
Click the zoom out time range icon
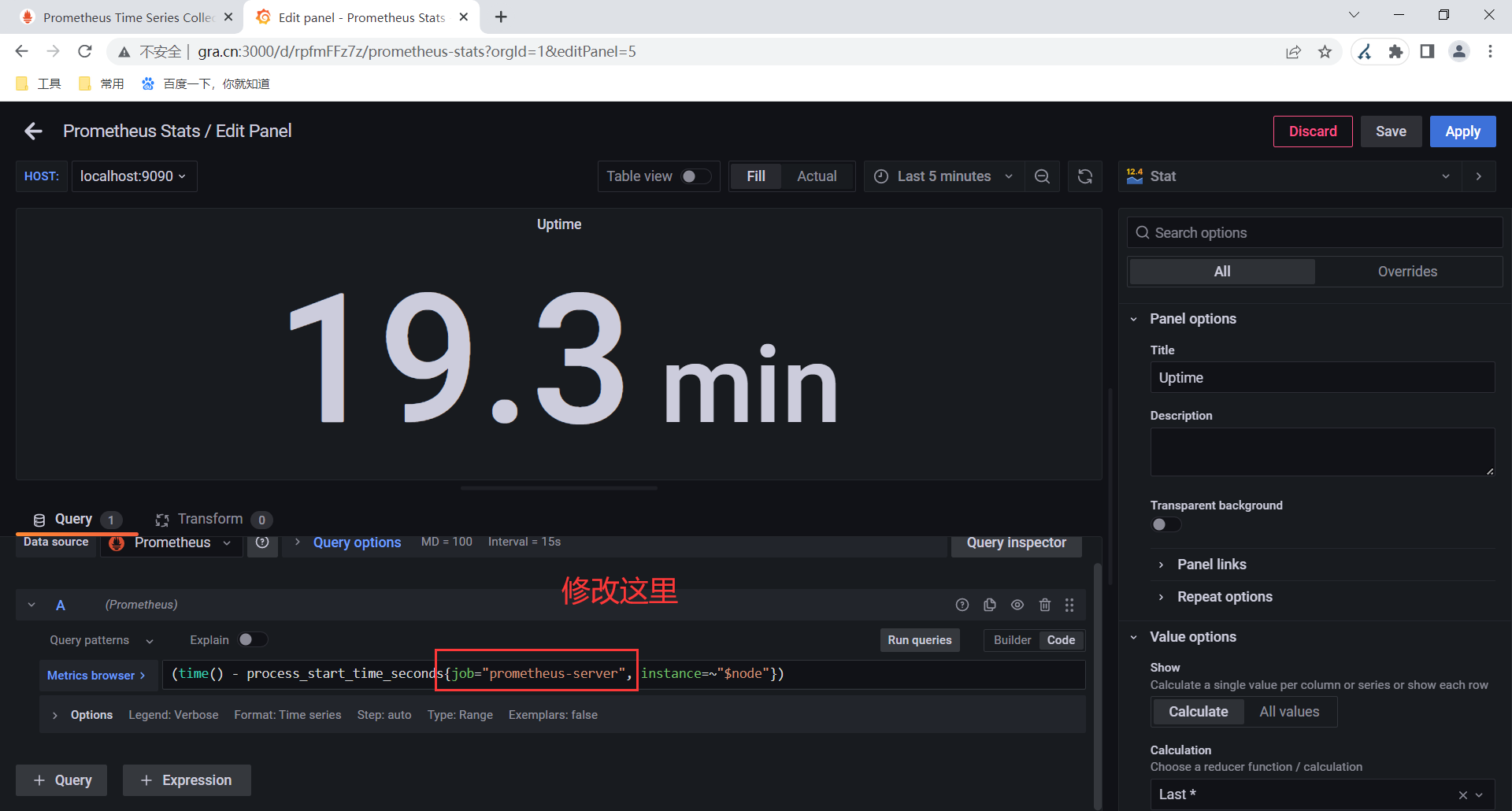1042,176
